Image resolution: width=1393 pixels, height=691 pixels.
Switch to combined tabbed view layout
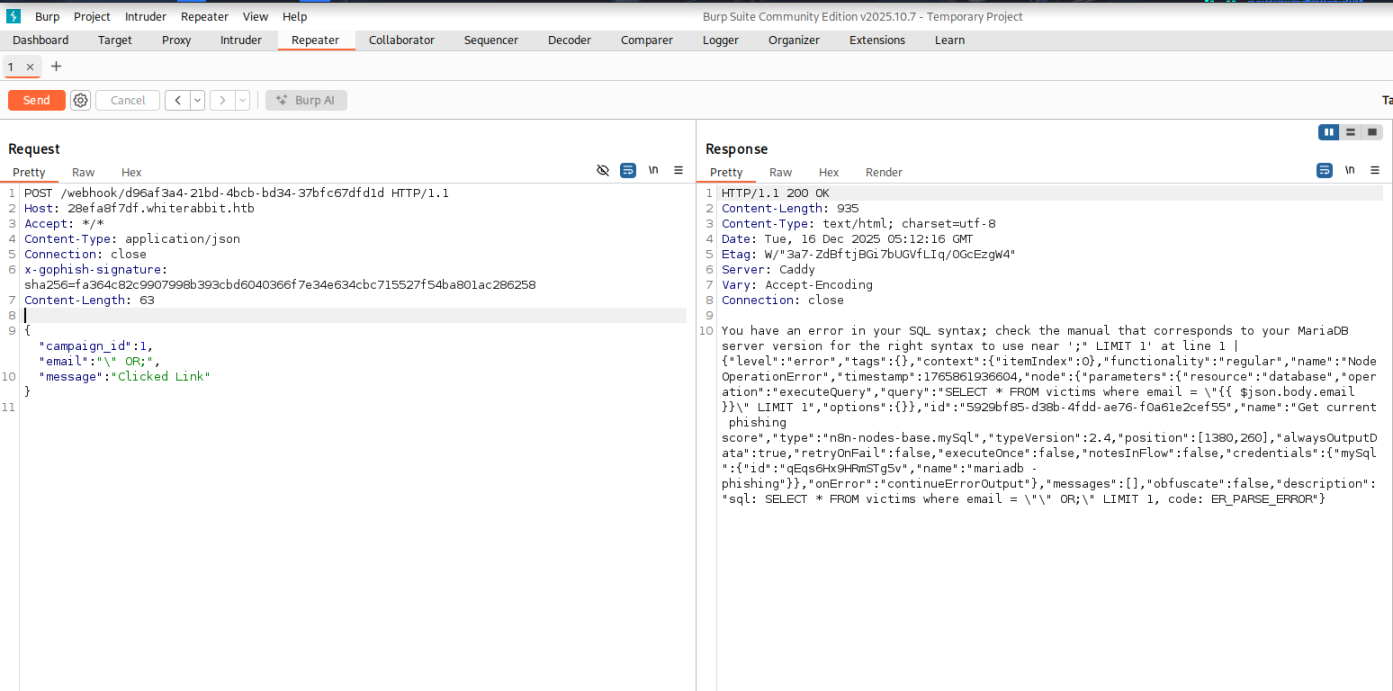click(1372, 132)
